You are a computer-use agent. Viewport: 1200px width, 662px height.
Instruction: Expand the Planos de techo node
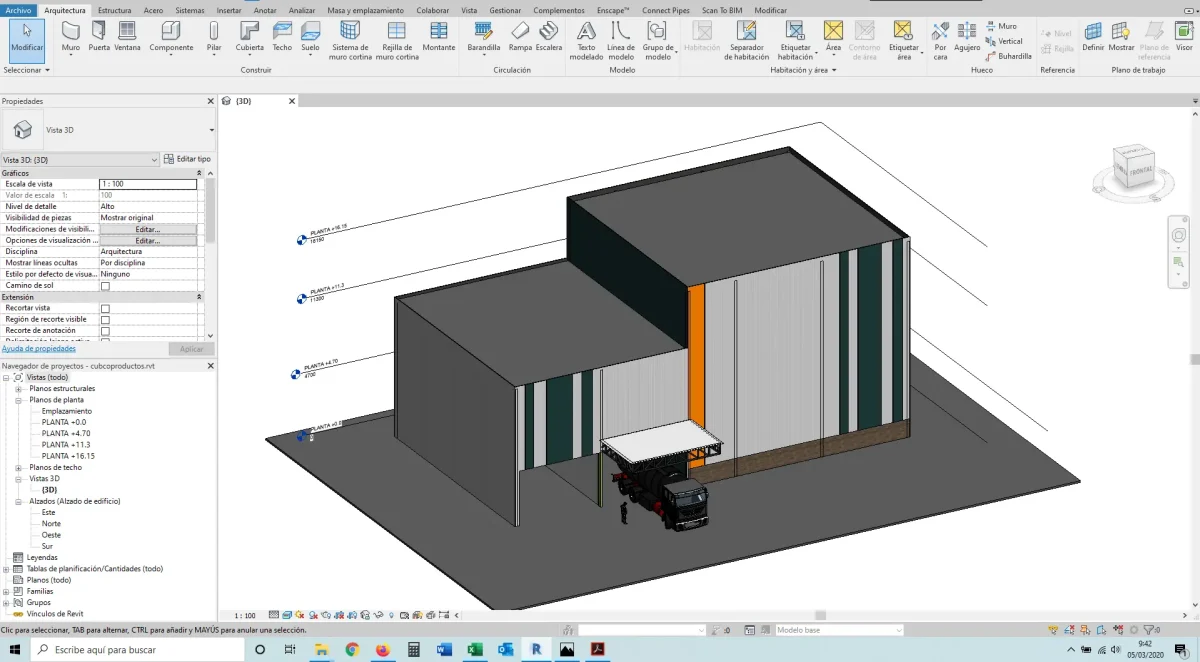pyautogui.click(x=19, y=468)
